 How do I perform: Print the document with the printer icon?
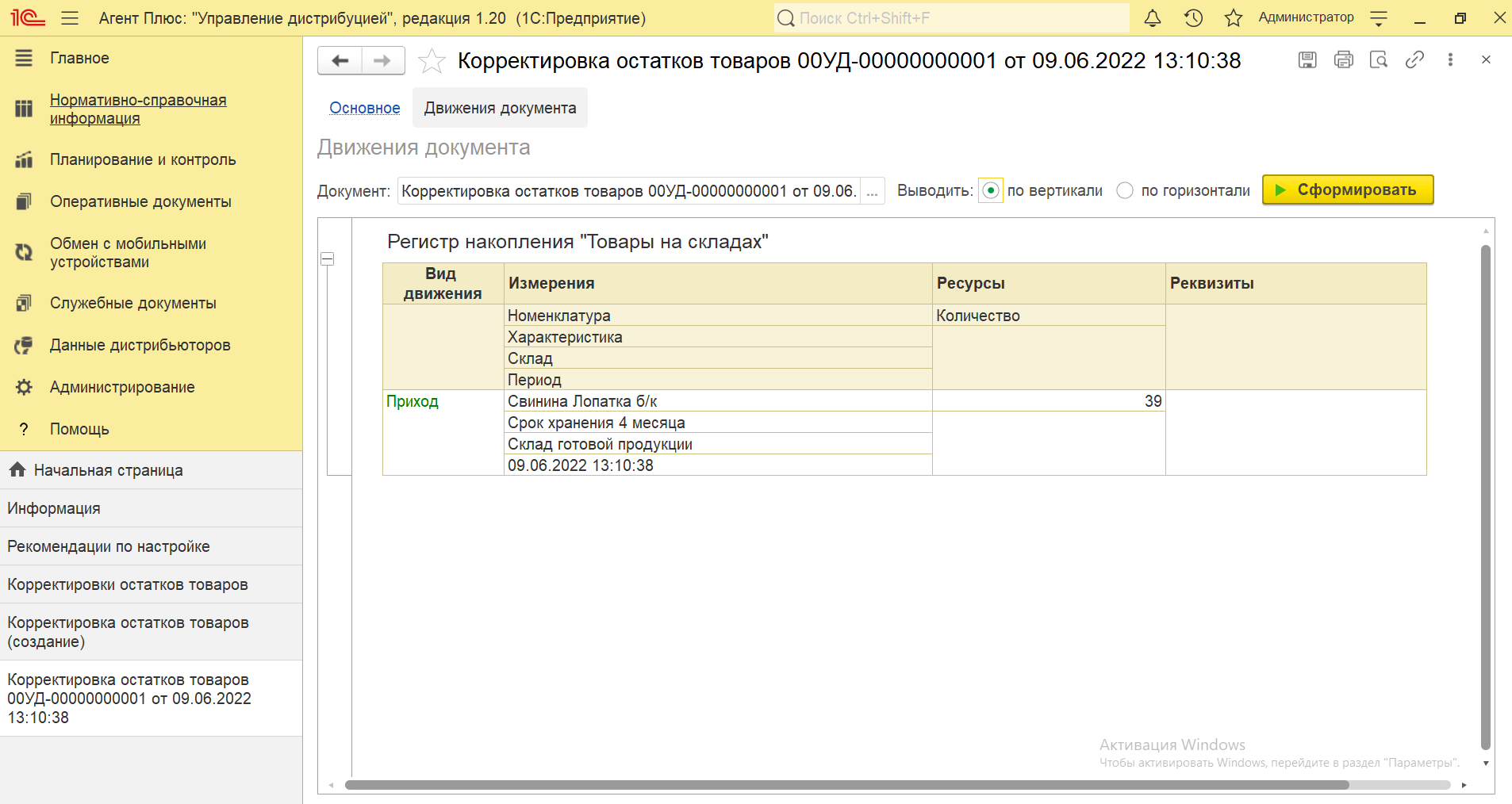point(1344,59)
